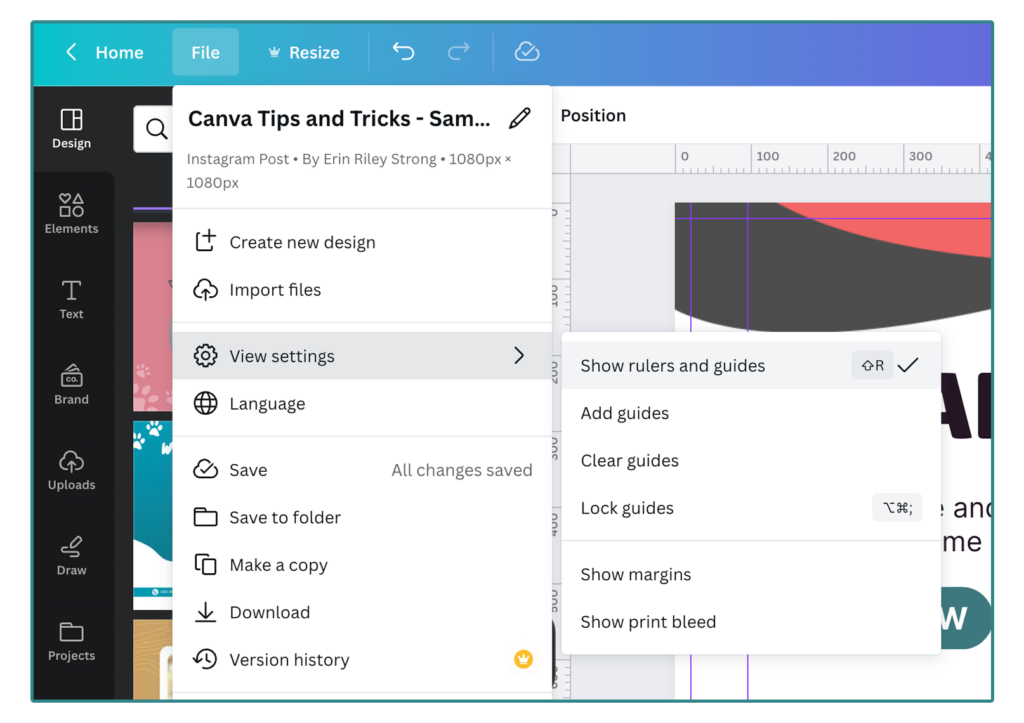Edit design title with pencil icon
The width and height of the screenshot is (1024, 723).
tap(520, 118)
